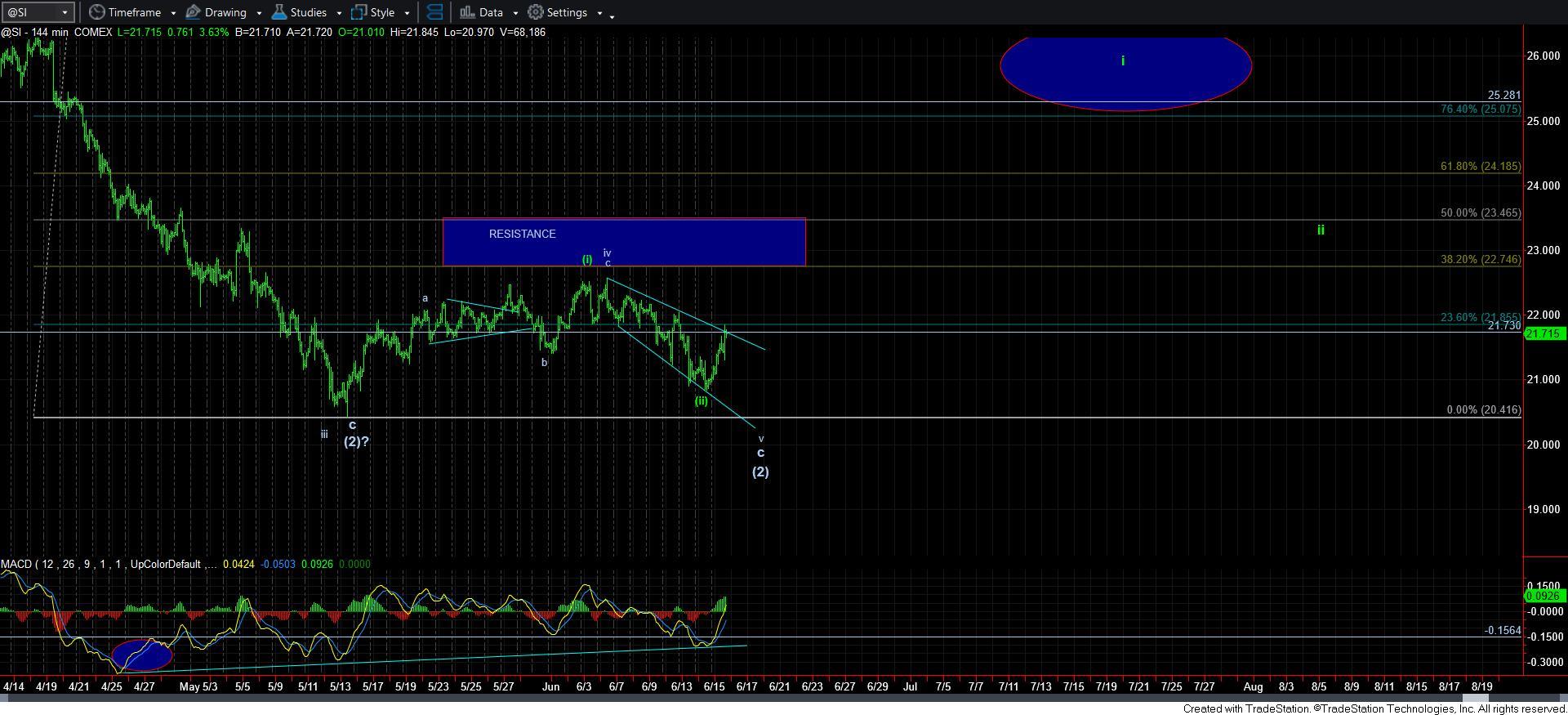Screen dimensions: 1568x715
Task: Select the 50.00% (23.465) Fibonacci label
Action: point(1480,212)
